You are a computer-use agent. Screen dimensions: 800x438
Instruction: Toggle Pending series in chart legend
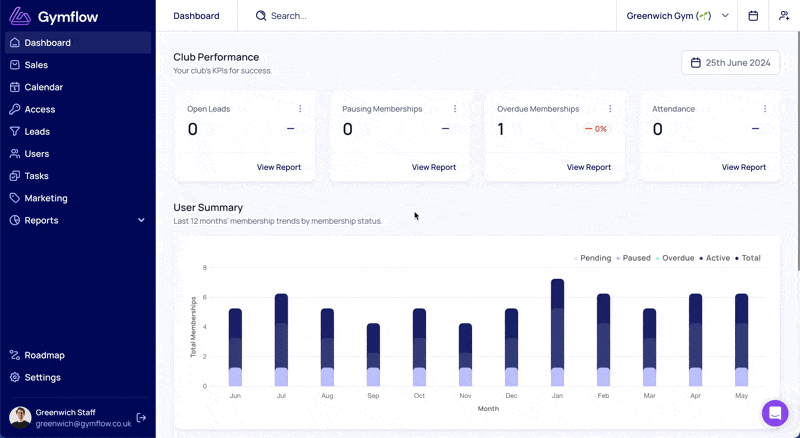point(592,258)
